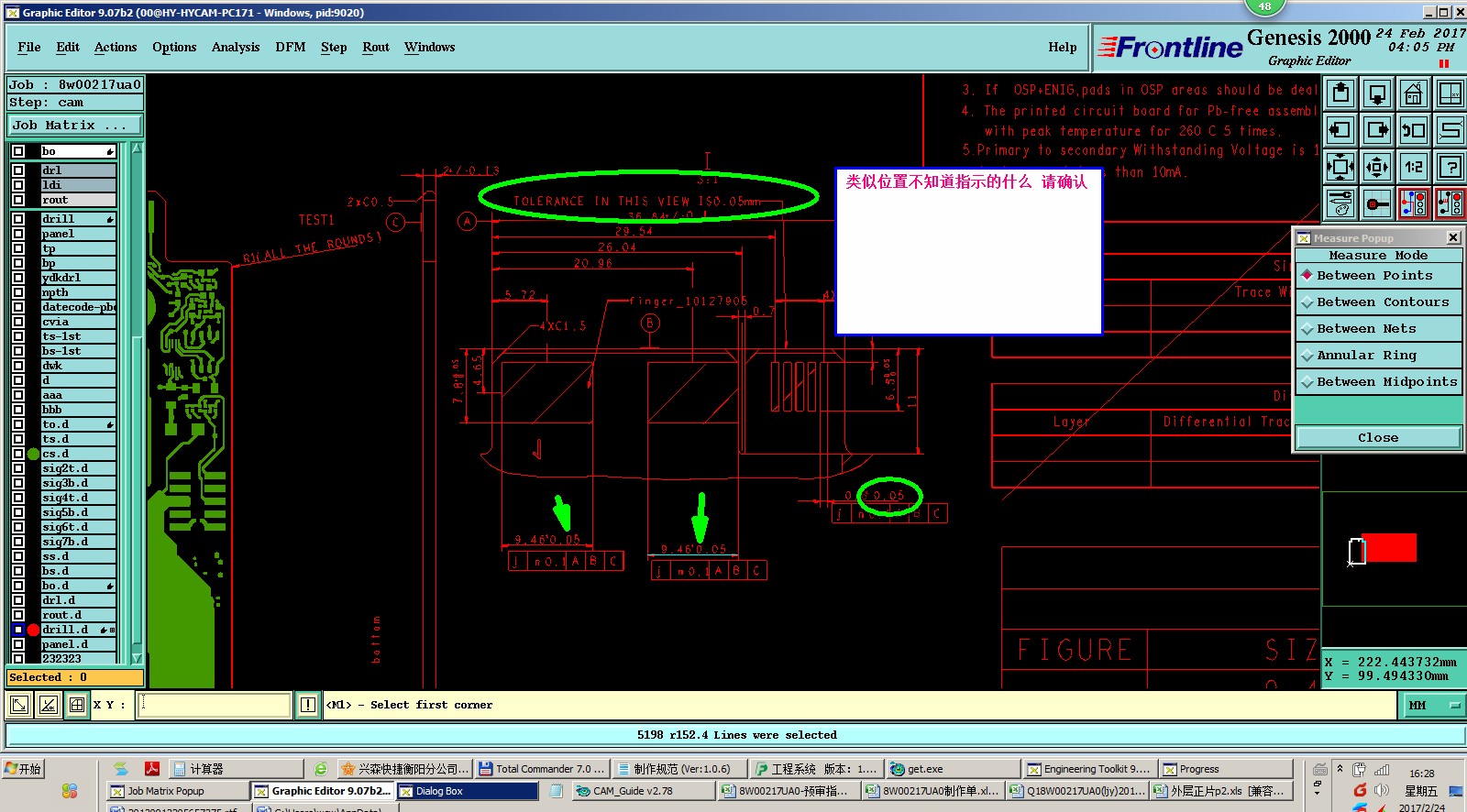The image size is (1467, 812).
Task: Toggle the panel layer checkbox
Action: (x=18, y=234)
